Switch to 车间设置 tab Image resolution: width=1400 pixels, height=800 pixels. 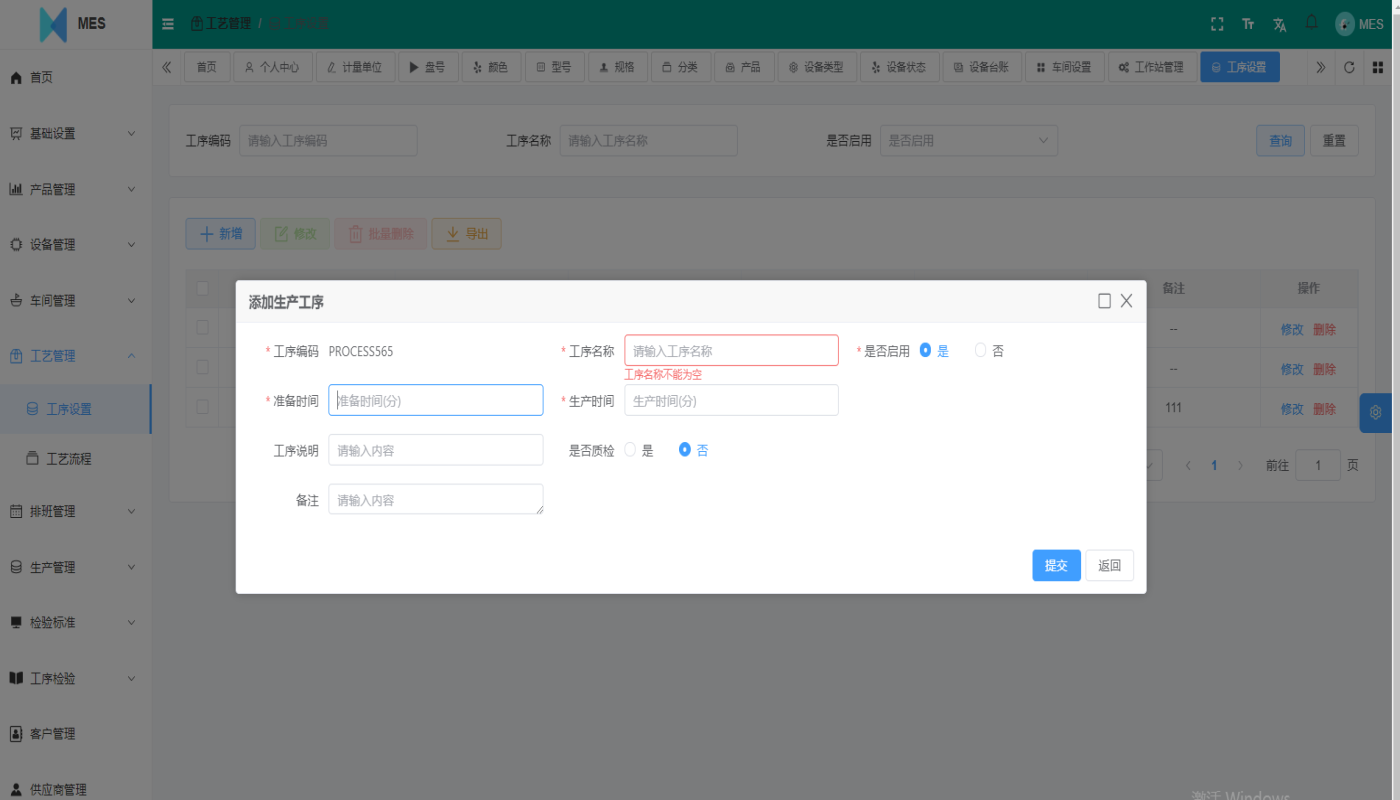(x=1064, y=67)
